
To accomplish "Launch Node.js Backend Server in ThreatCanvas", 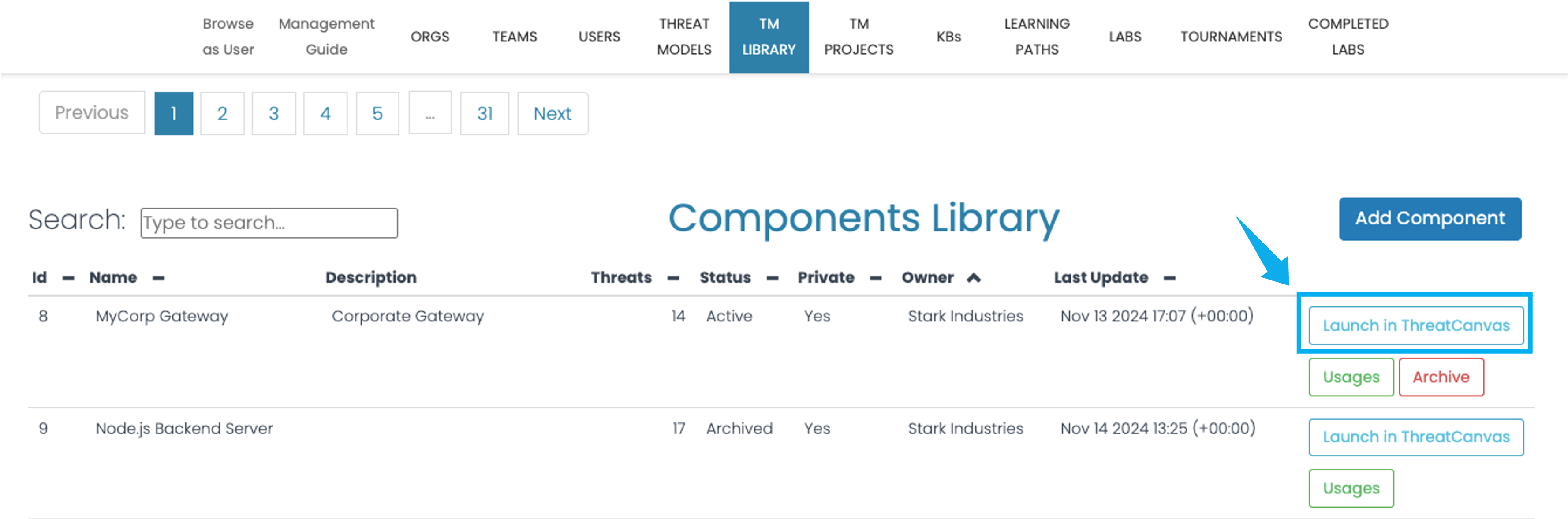I will tap(1415, 437).
